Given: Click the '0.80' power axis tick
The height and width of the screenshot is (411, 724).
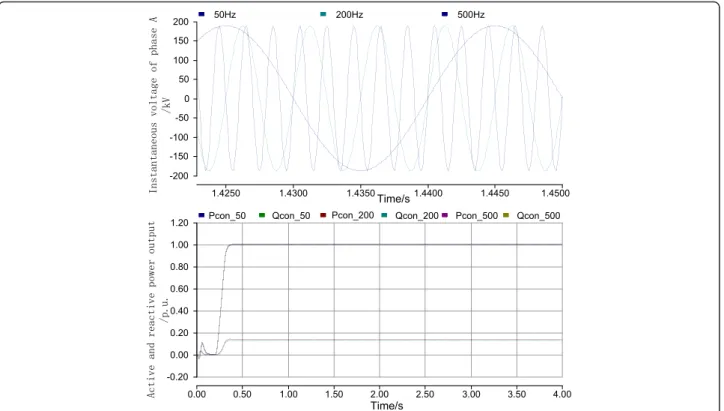Looking at the screenshot, I should click(x=180, y=267).
